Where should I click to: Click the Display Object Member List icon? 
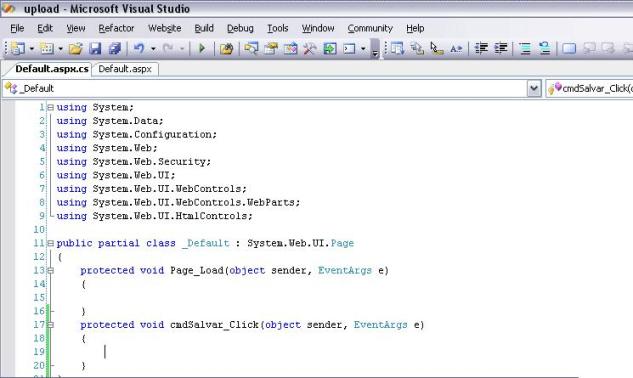click(397, 49)
